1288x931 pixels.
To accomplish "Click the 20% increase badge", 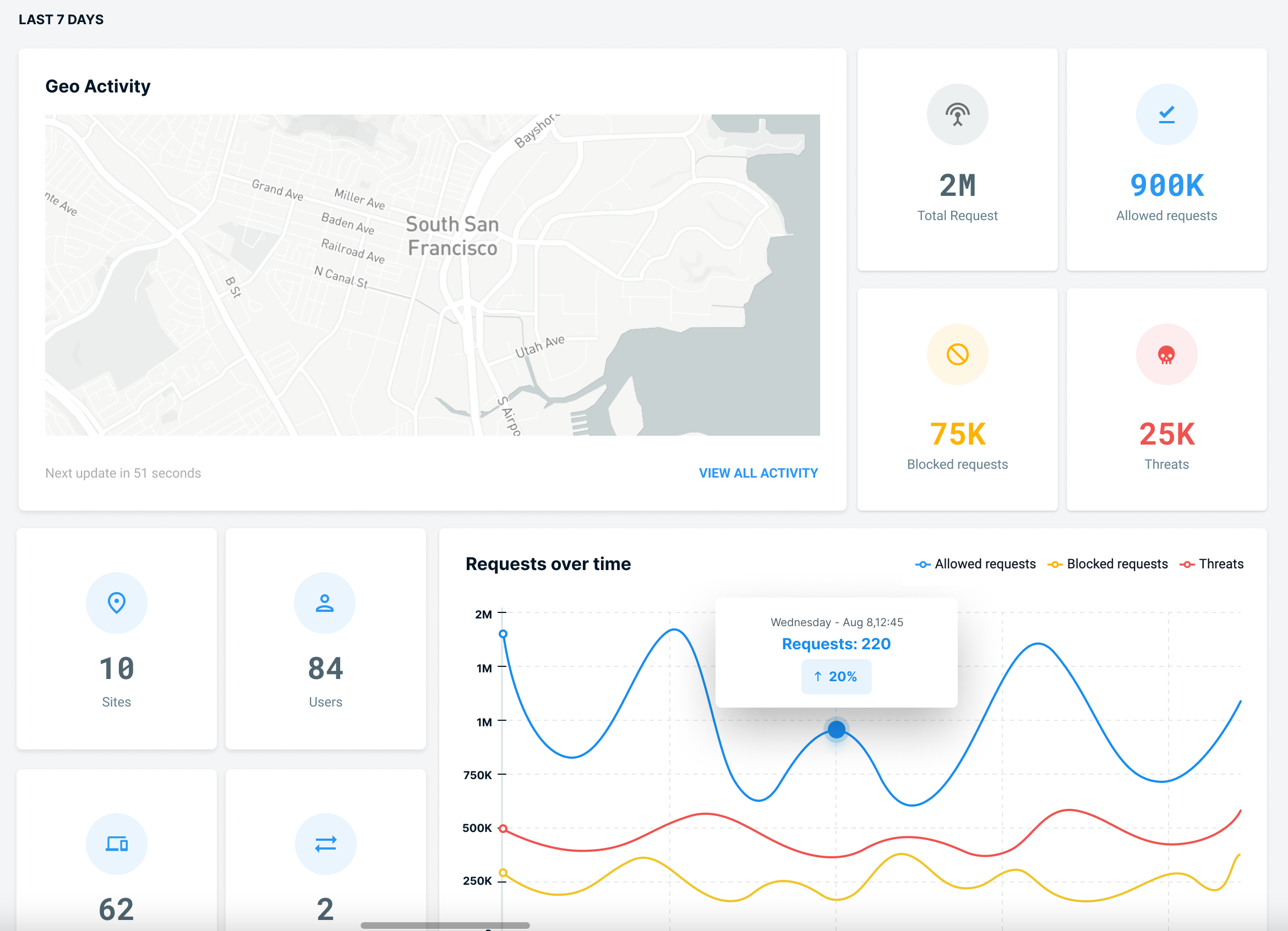I will coord(836,677).
